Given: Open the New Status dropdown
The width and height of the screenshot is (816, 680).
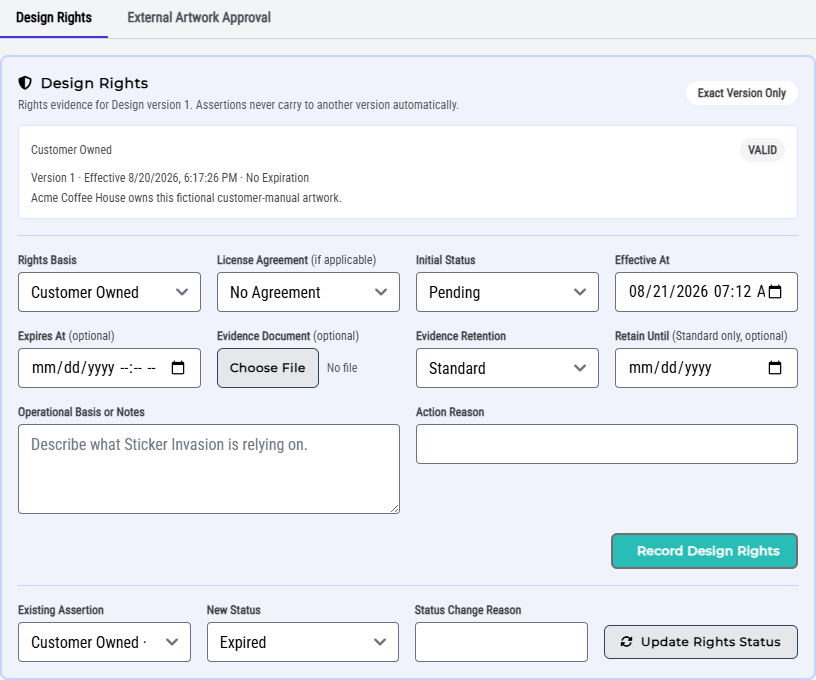Looking at the screenshot, I should pyautogui.click(x=303, y=642).
